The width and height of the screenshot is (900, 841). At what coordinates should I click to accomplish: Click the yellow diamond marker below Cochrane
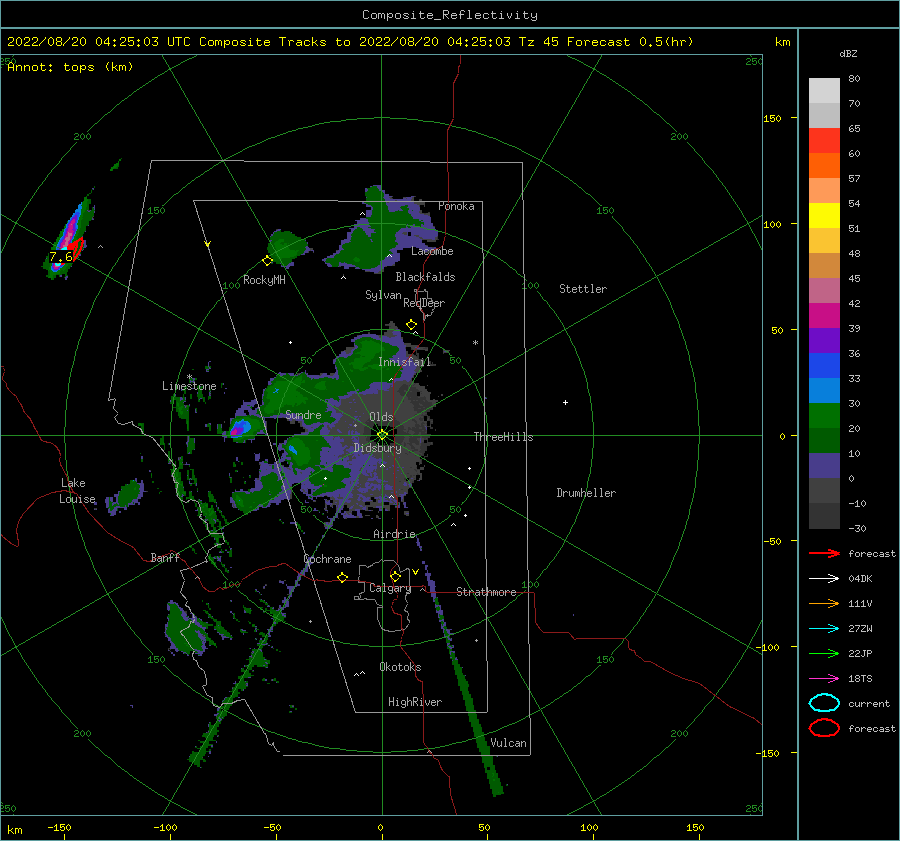(342, 577)
